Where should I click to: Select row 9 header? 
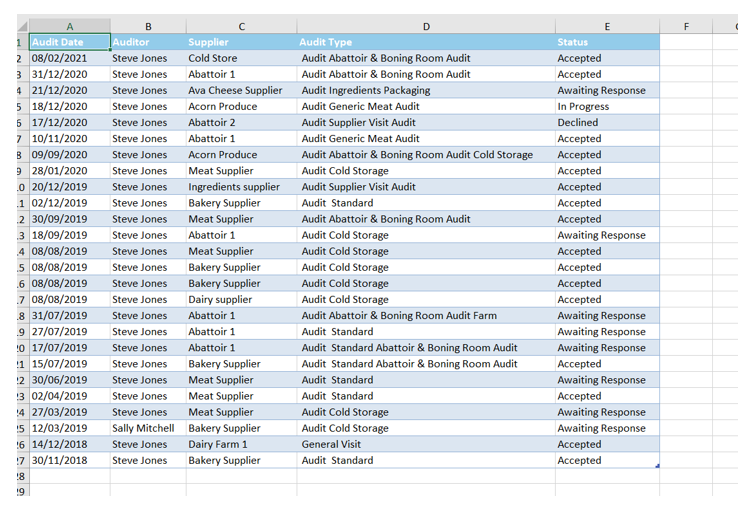coord(22,171)
